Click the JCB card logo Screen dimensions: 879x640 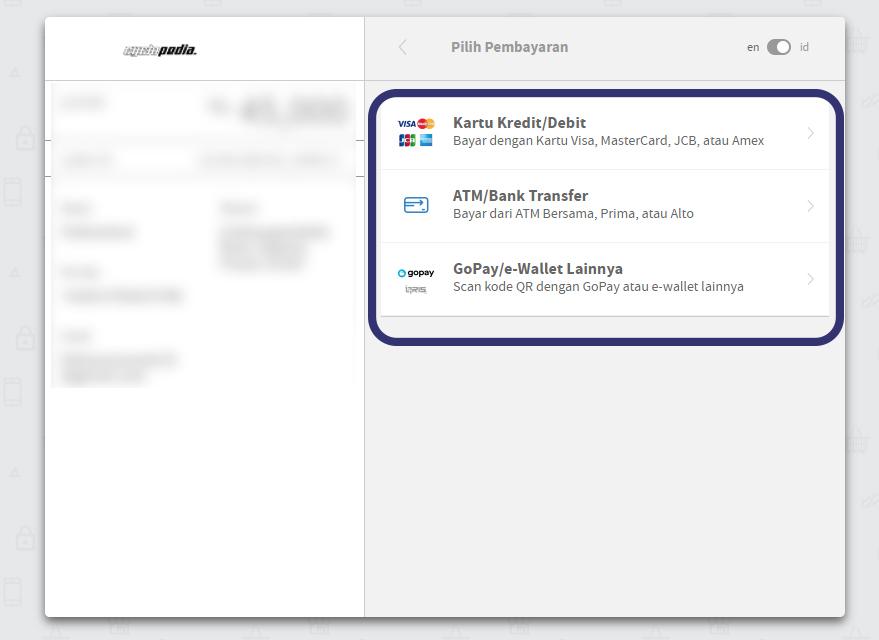406,140
